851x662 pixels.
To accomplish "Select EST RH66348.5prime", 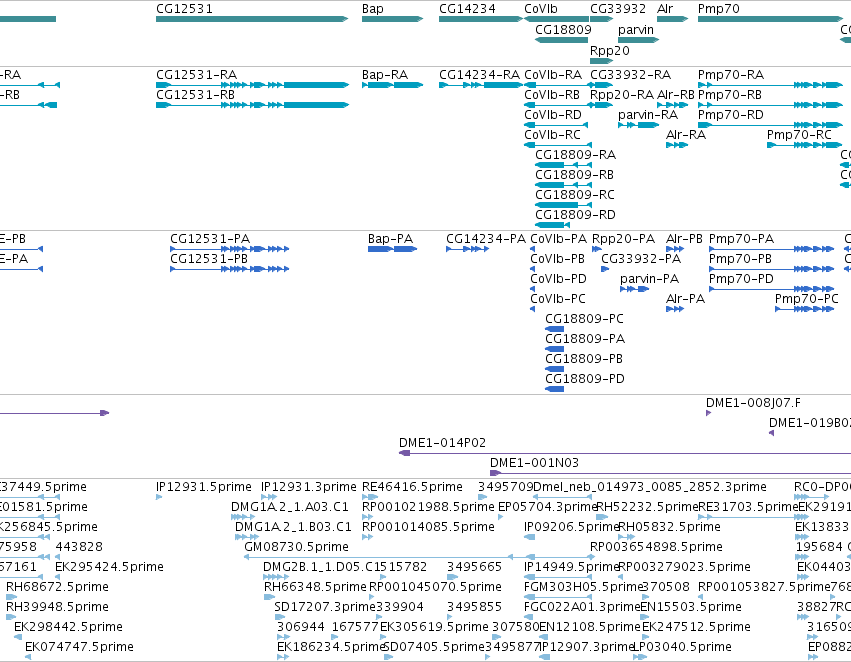I will coord(315,588).
